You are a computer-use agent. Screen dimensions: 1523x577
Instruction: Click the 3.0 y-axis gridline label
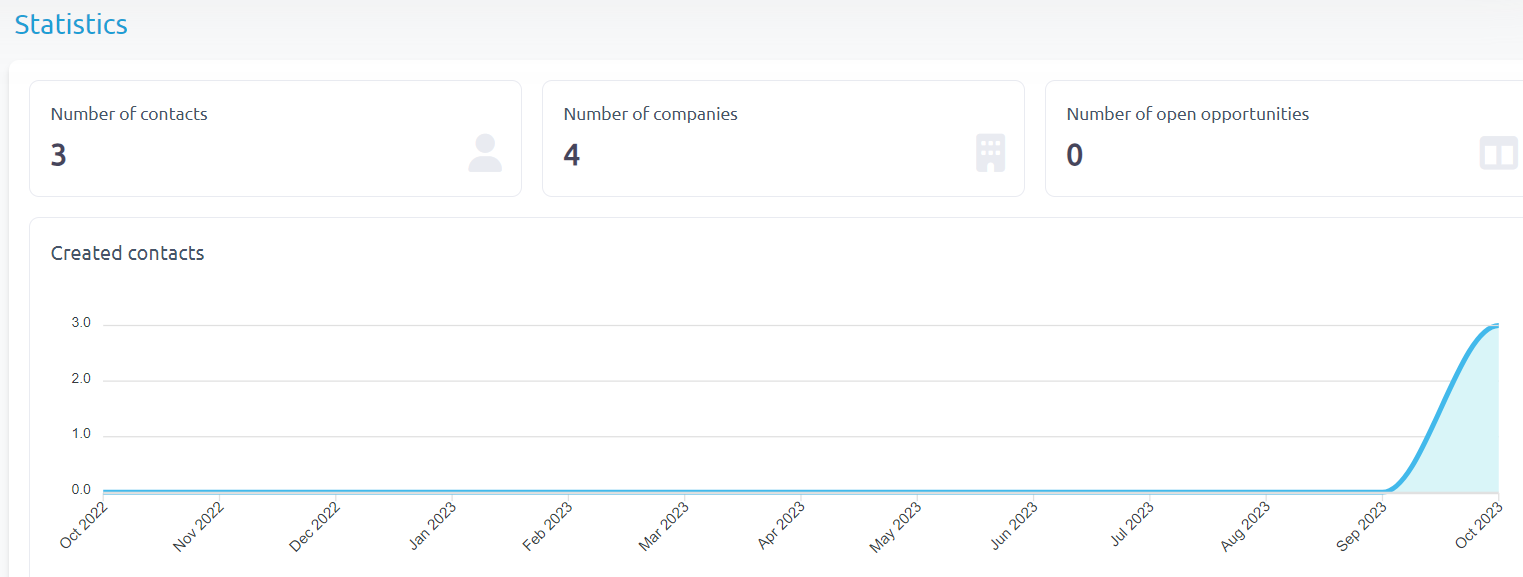81,323
